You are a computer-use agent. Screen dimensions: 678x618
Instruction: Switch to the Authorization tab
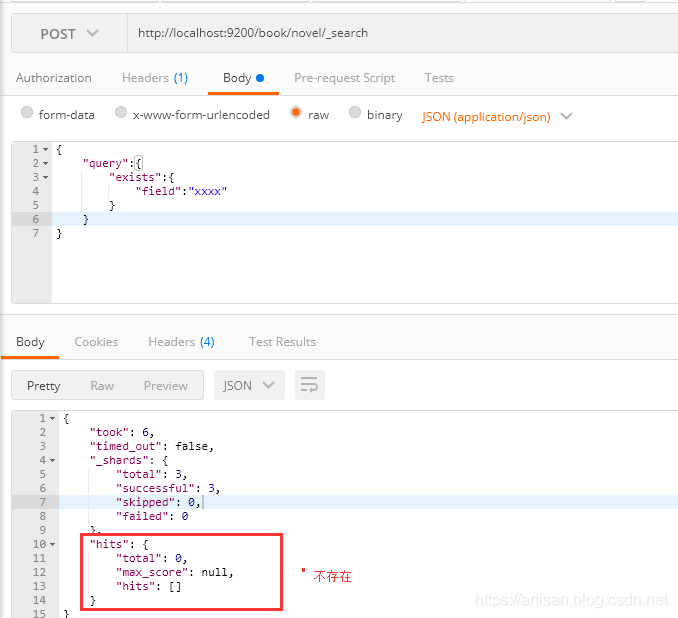(54, 78)
